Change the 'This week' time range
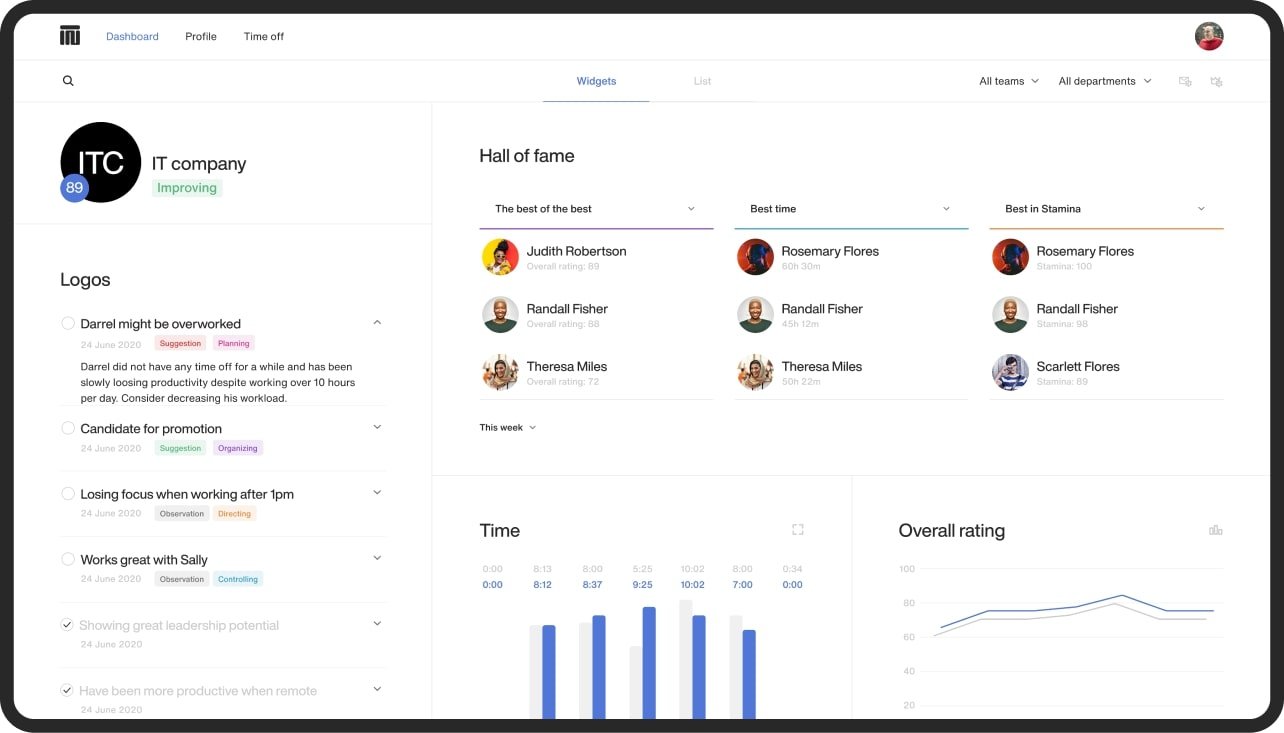The image size is (1284, 733). point(507,428)
